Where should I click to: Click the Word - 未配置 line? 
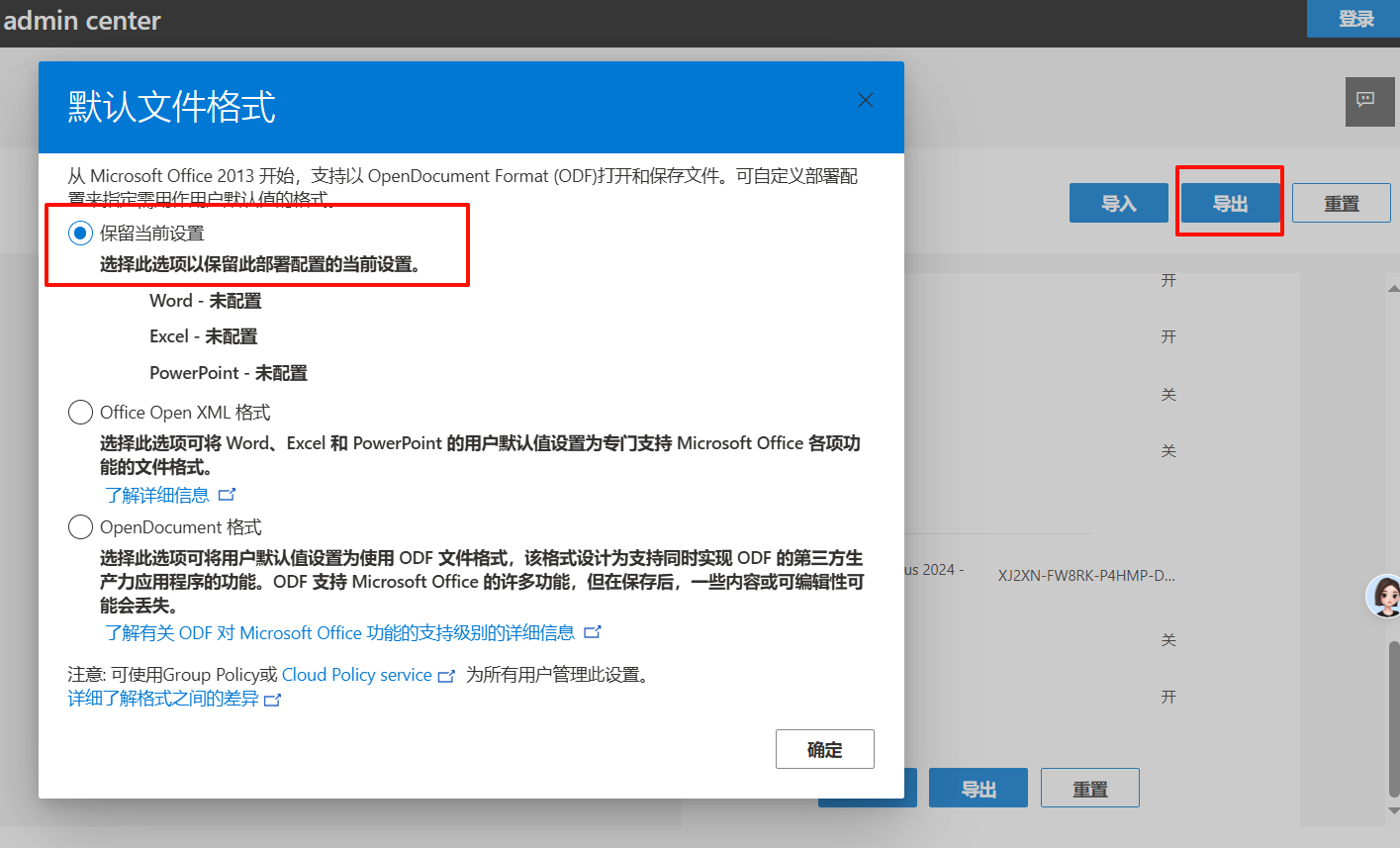(206, 301)
